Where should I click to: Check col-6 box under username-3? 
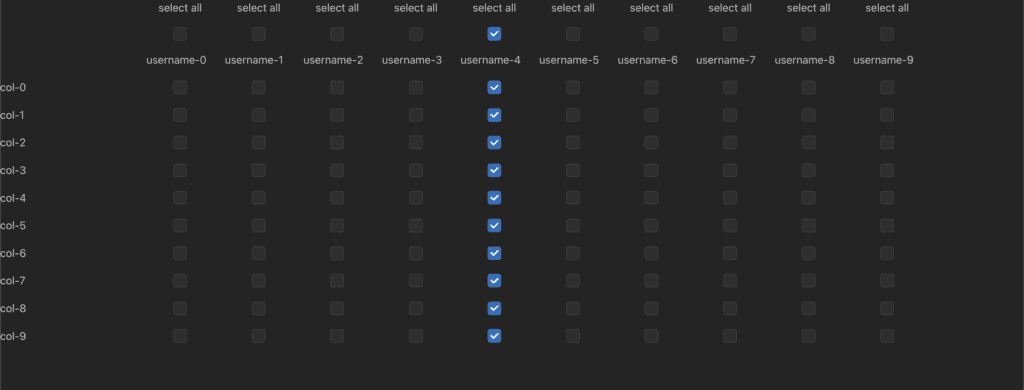coord(416,253)
